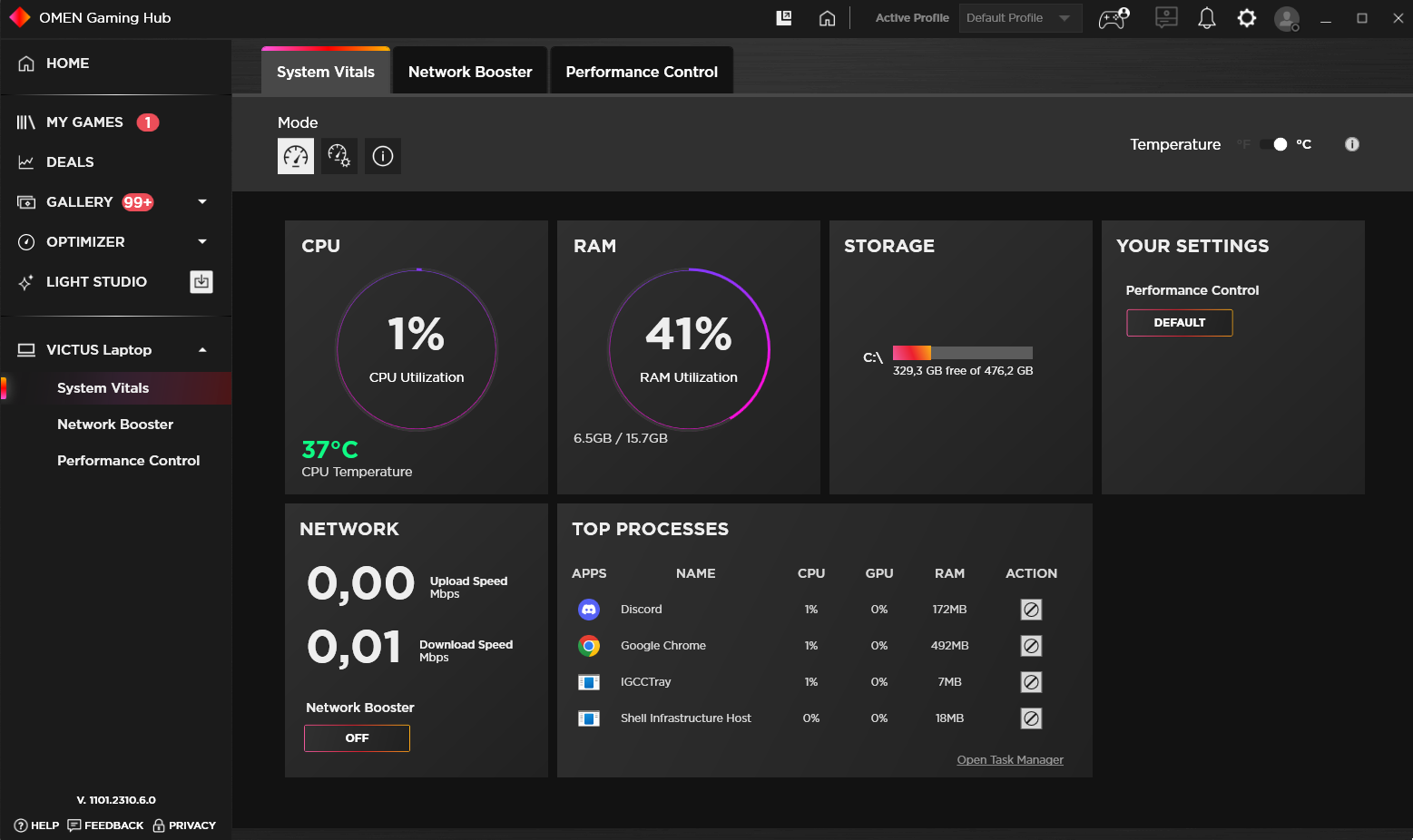Open the user account avatar
1413x840 pixels.
(1287, 18)
